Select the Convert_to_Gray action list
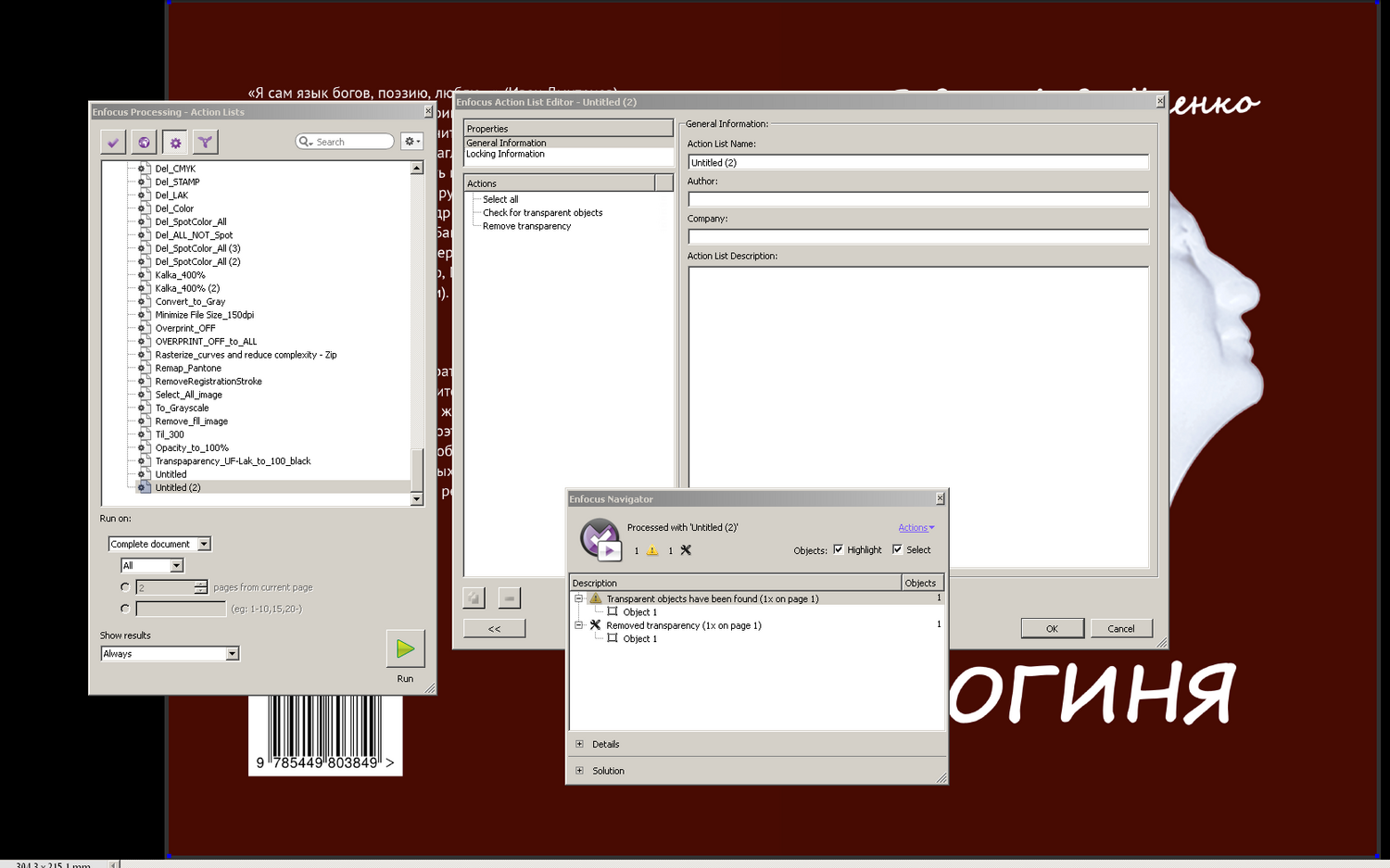1390x868 pixels. (190, 302)
